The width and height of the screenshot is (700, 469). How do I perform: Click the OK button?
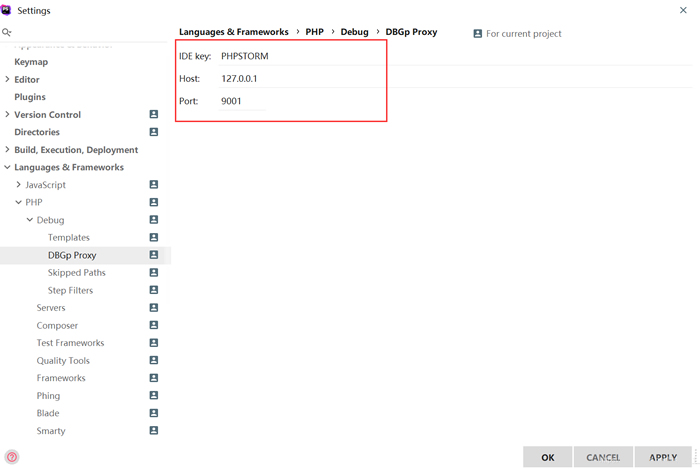click(x=548, y=457)
